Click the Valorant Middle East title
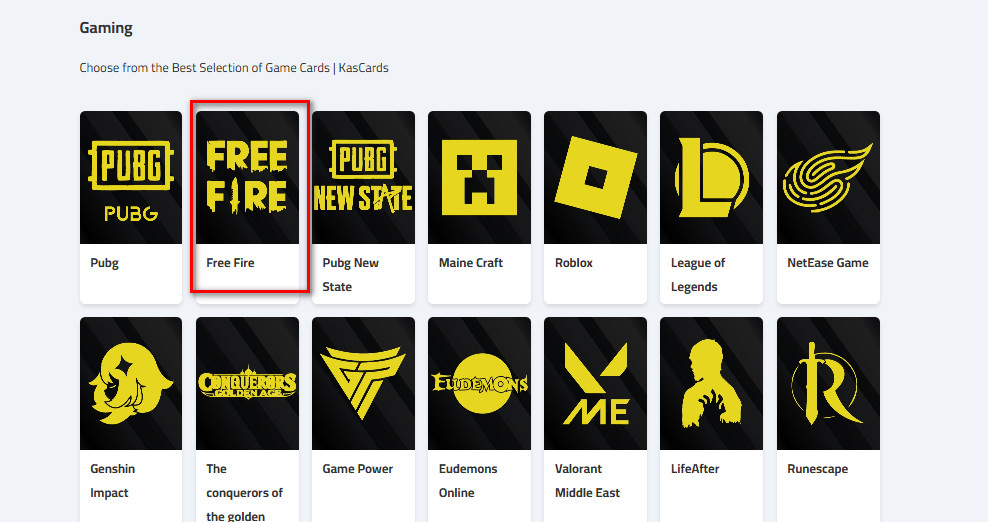This screenshot has width=988, height=522. click(587, 481)
